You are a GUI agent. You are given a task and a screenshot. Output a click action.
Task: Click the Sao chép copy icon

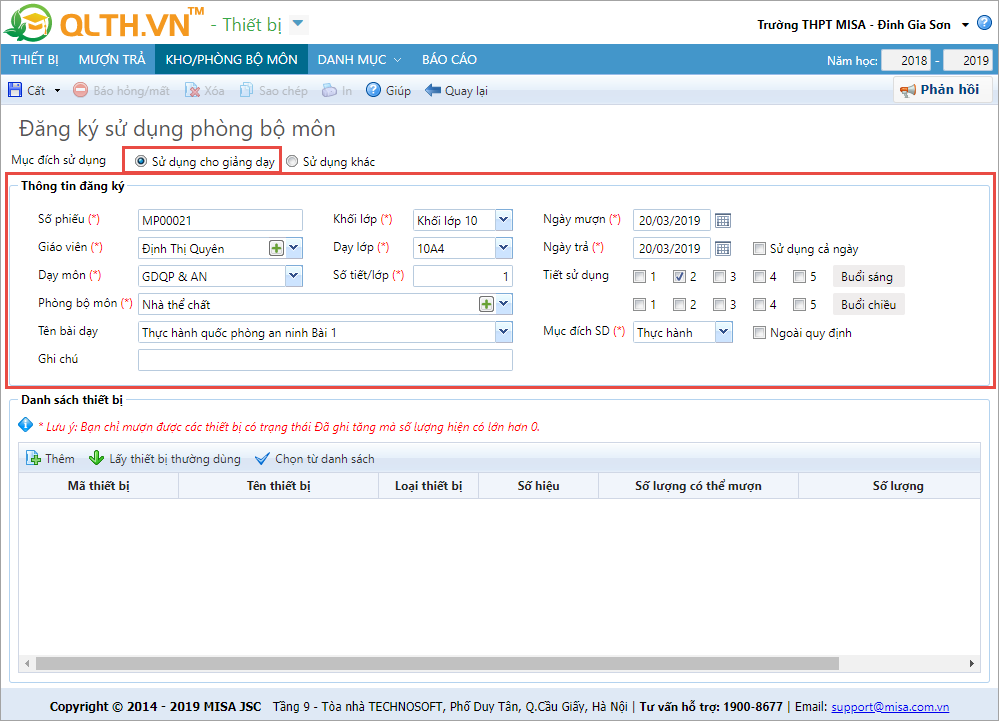click(246, 90)
